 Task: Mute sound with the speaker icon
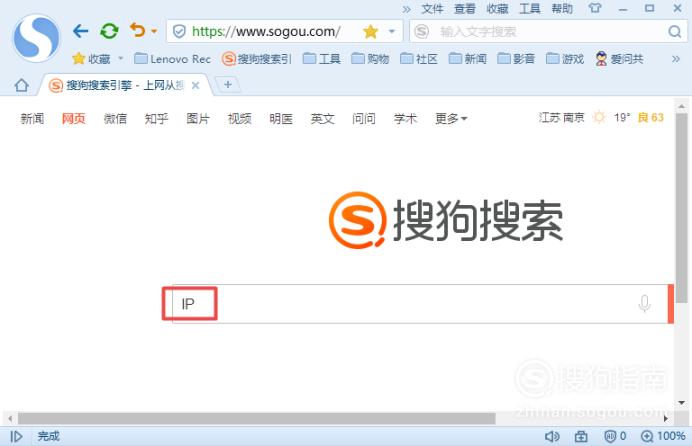tap(552, 436)
